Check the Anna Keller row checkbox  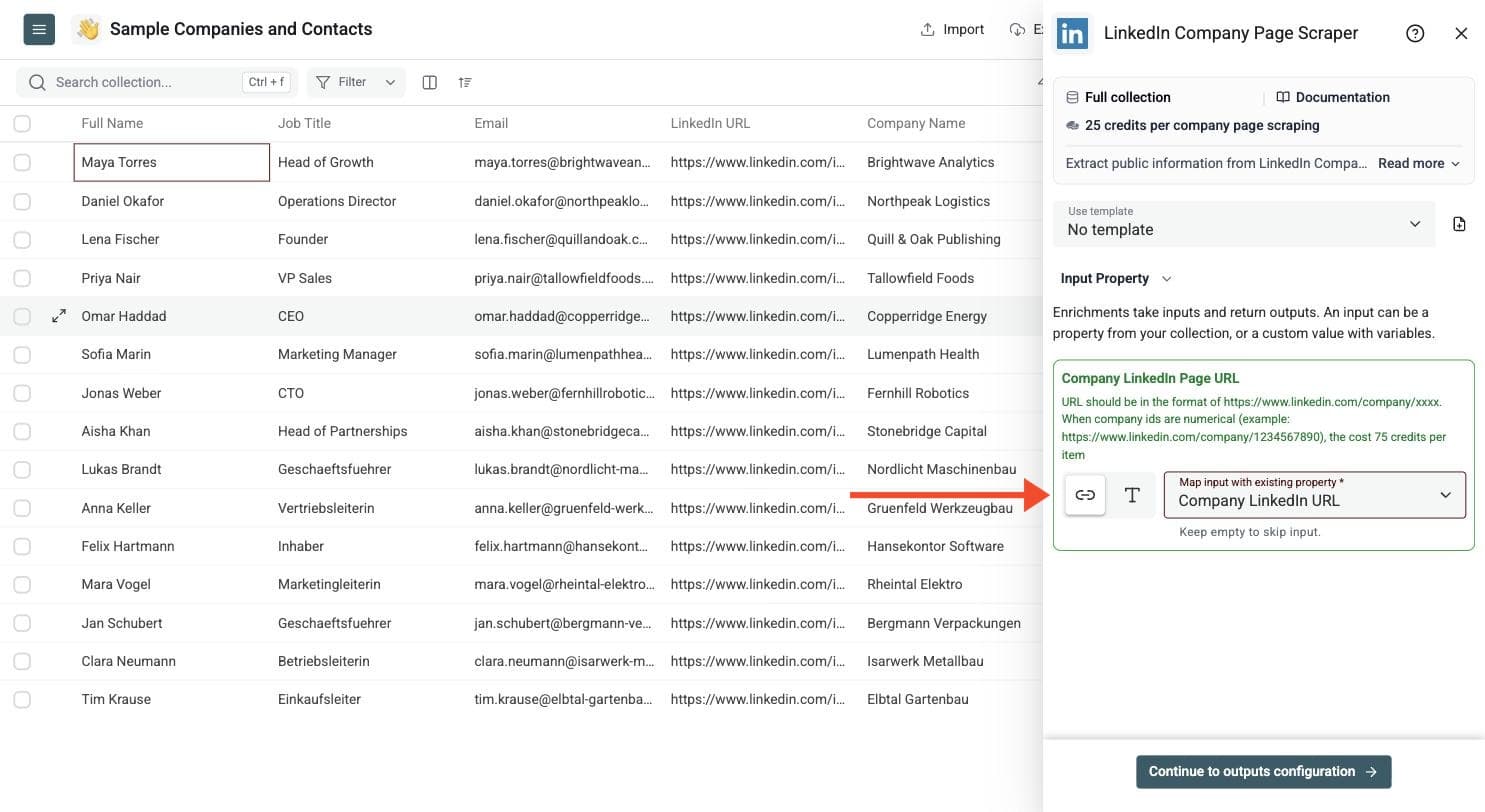pos(22,508)
